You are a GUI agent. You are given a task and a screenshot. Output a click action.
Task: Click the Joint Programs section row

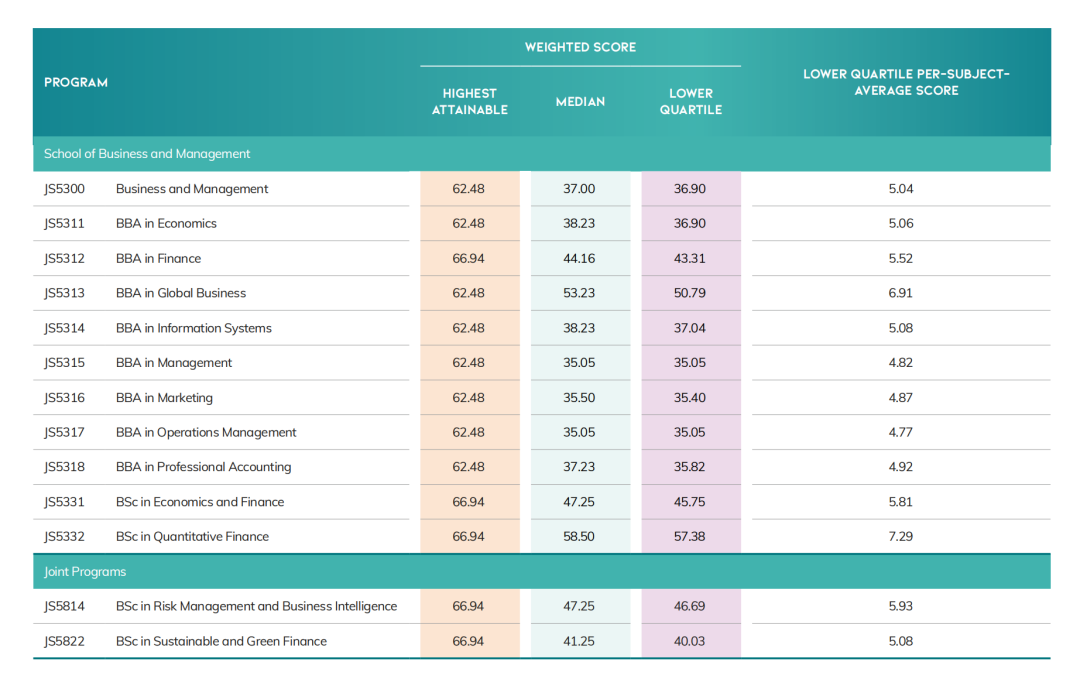pos(541,571)
